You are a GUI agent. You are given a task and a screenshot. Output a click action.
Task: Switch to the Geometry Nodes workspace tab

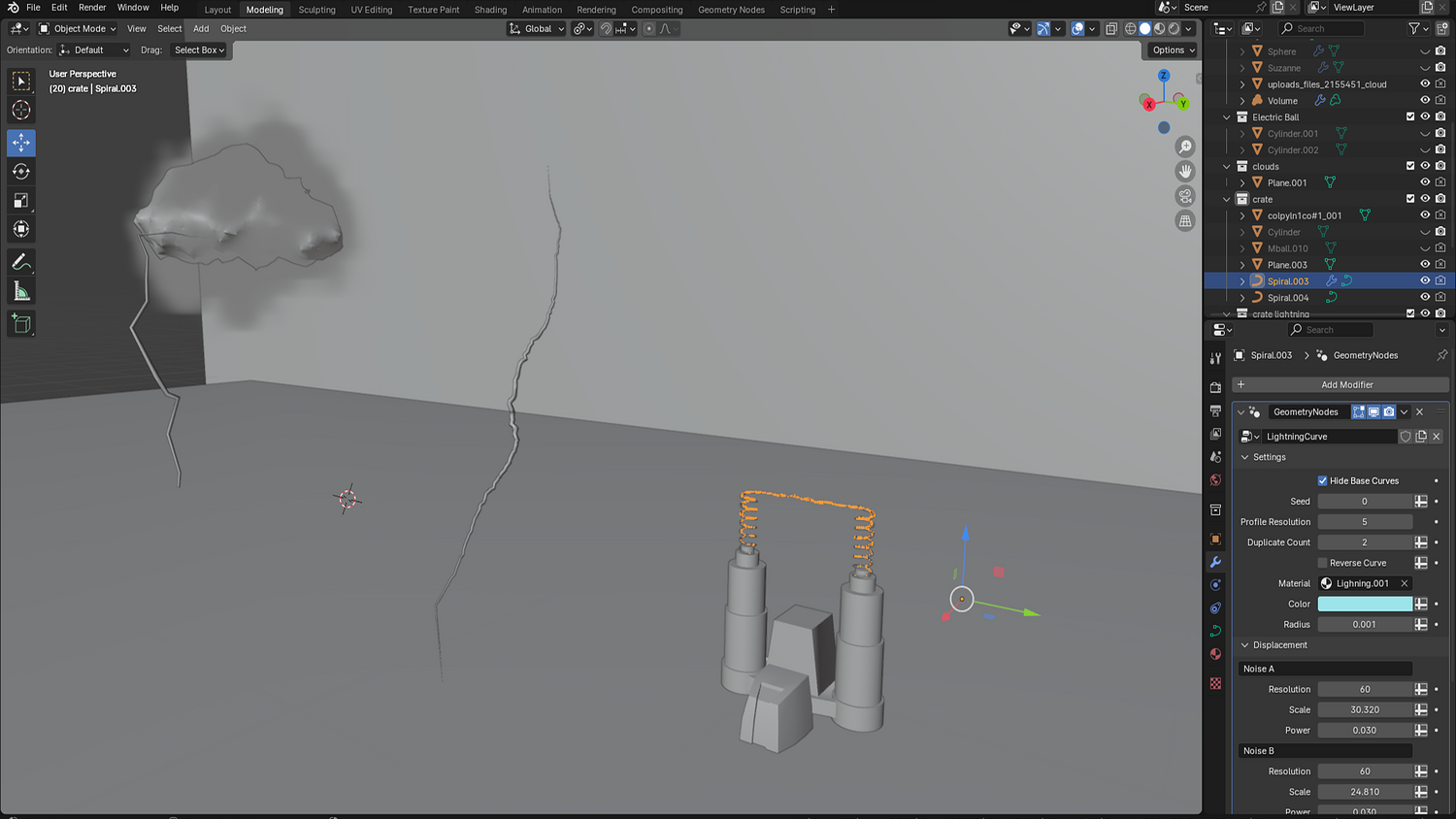[x=731, y=10]
